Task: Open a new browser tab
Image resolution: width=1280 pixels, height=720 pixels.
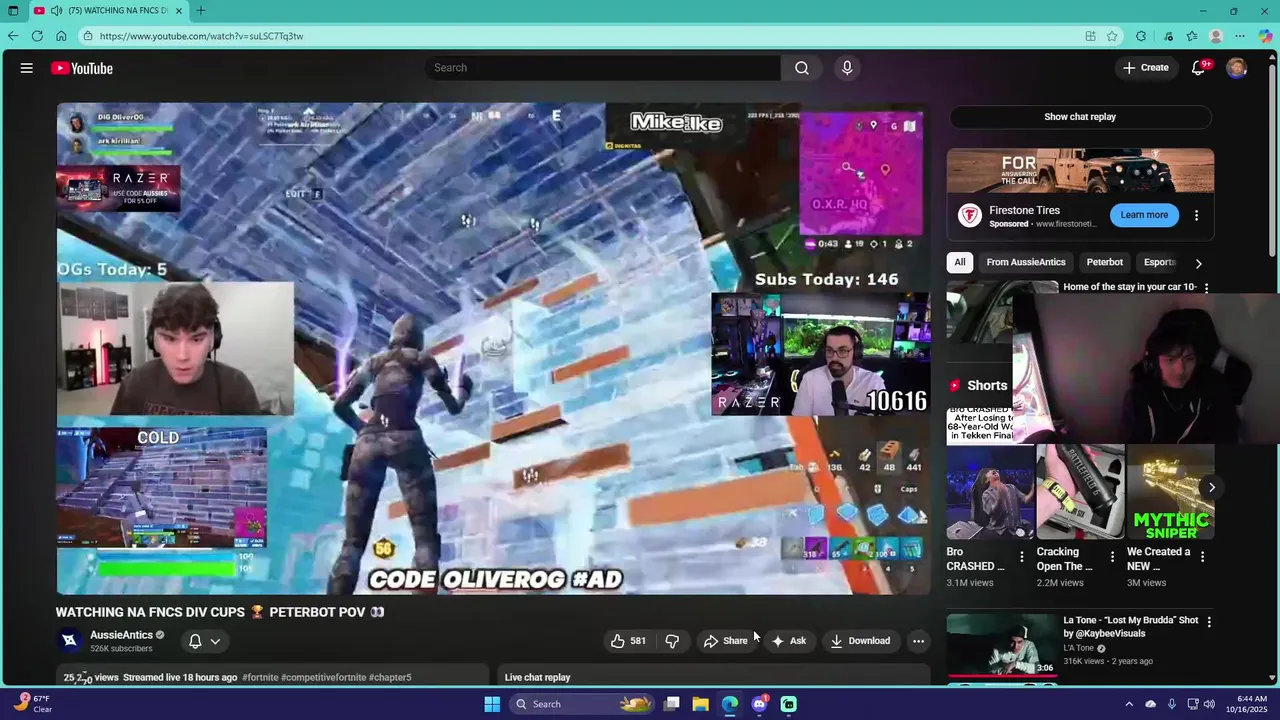Action: coord(201,11)
